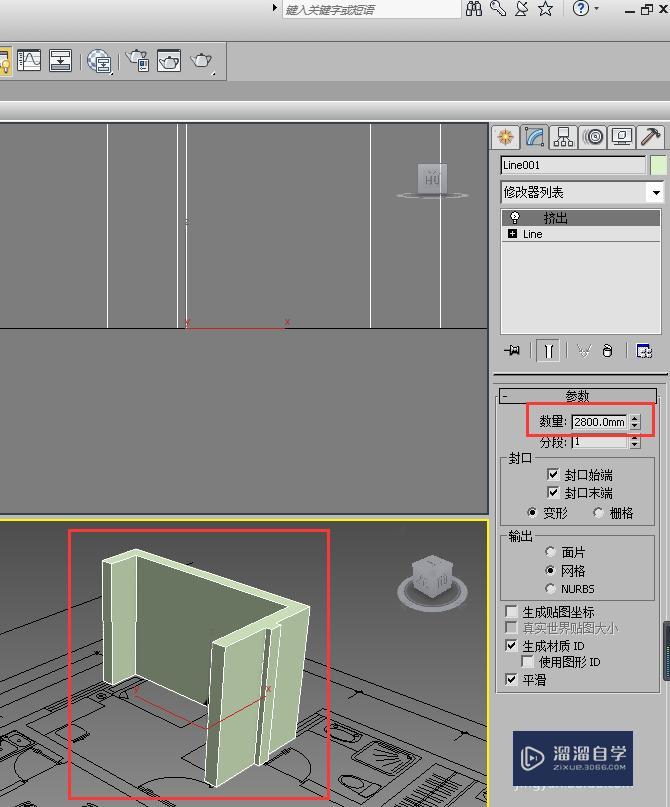670x807 pixels.
Task: Open the object color swatch
Action: click(x=658, y=165)
